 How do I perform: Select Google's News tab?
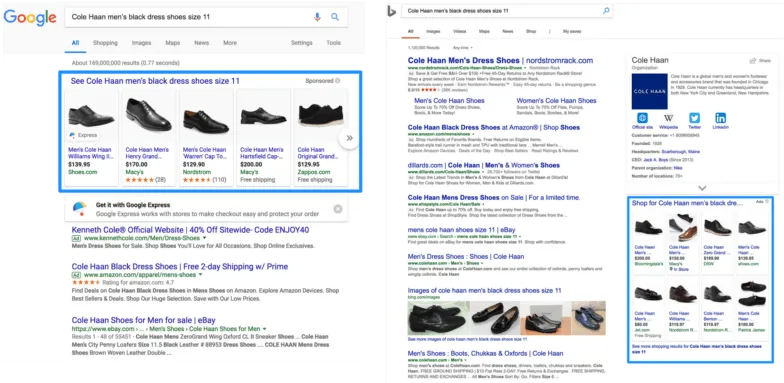202,43
